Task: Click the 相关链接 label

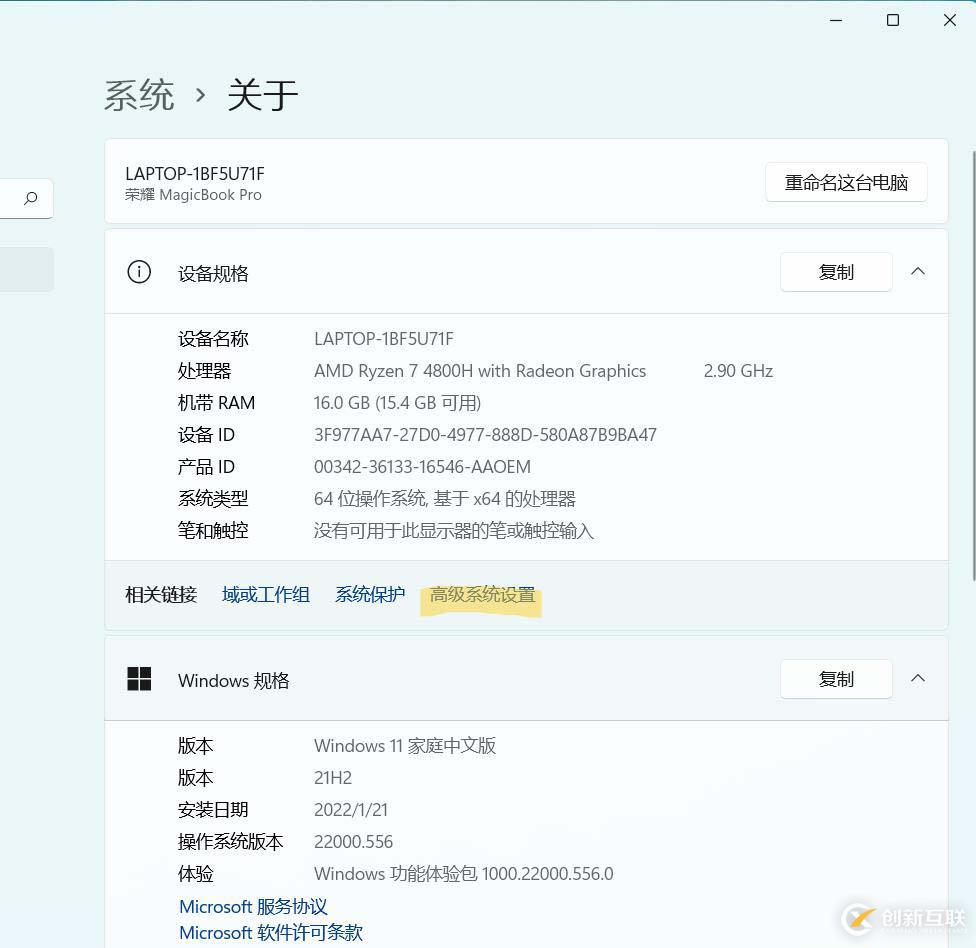Action: (161, 594)
